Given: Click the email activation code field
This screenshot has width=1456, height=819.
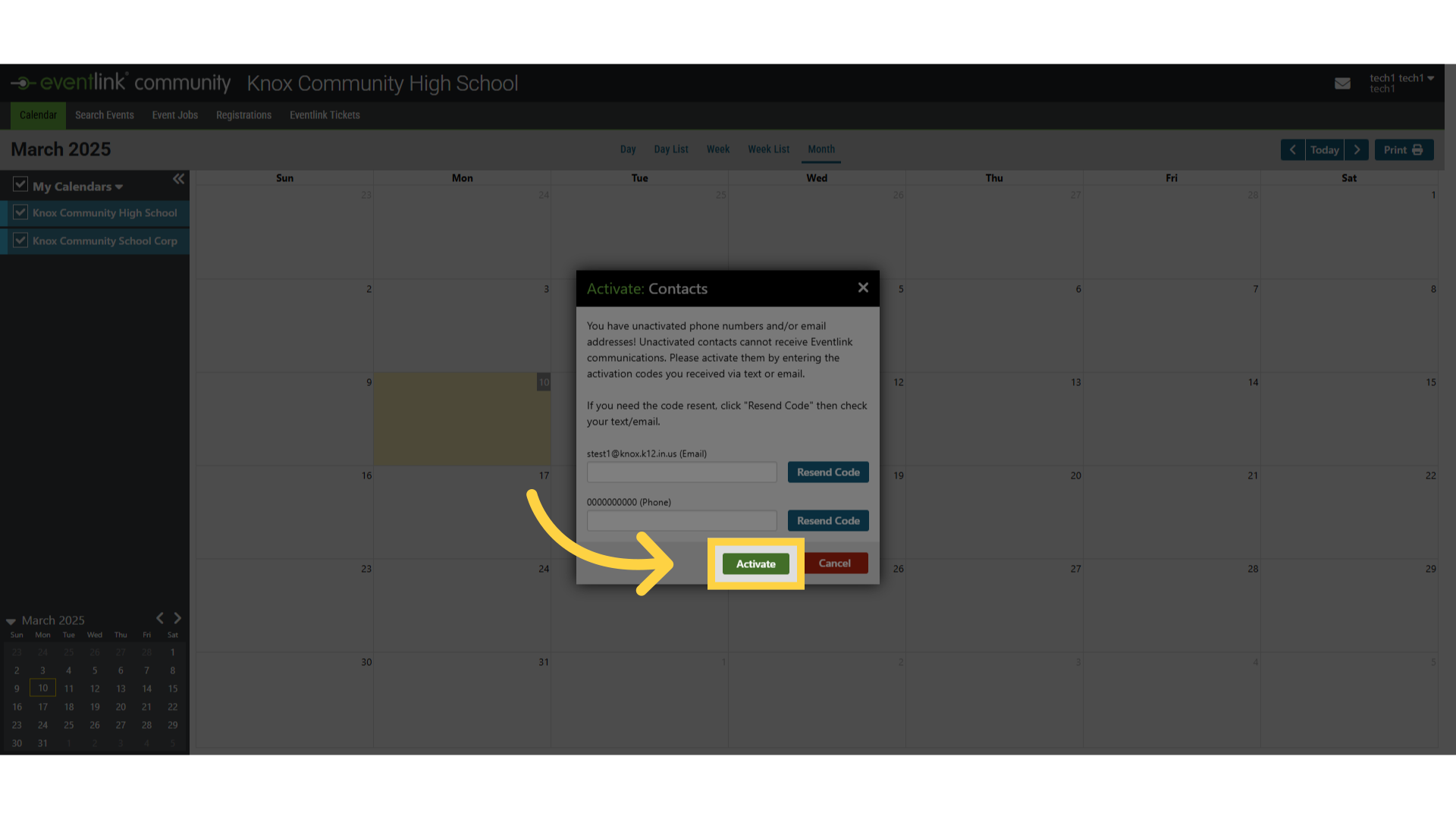Looking at the screenshot, I should [682, 472].
